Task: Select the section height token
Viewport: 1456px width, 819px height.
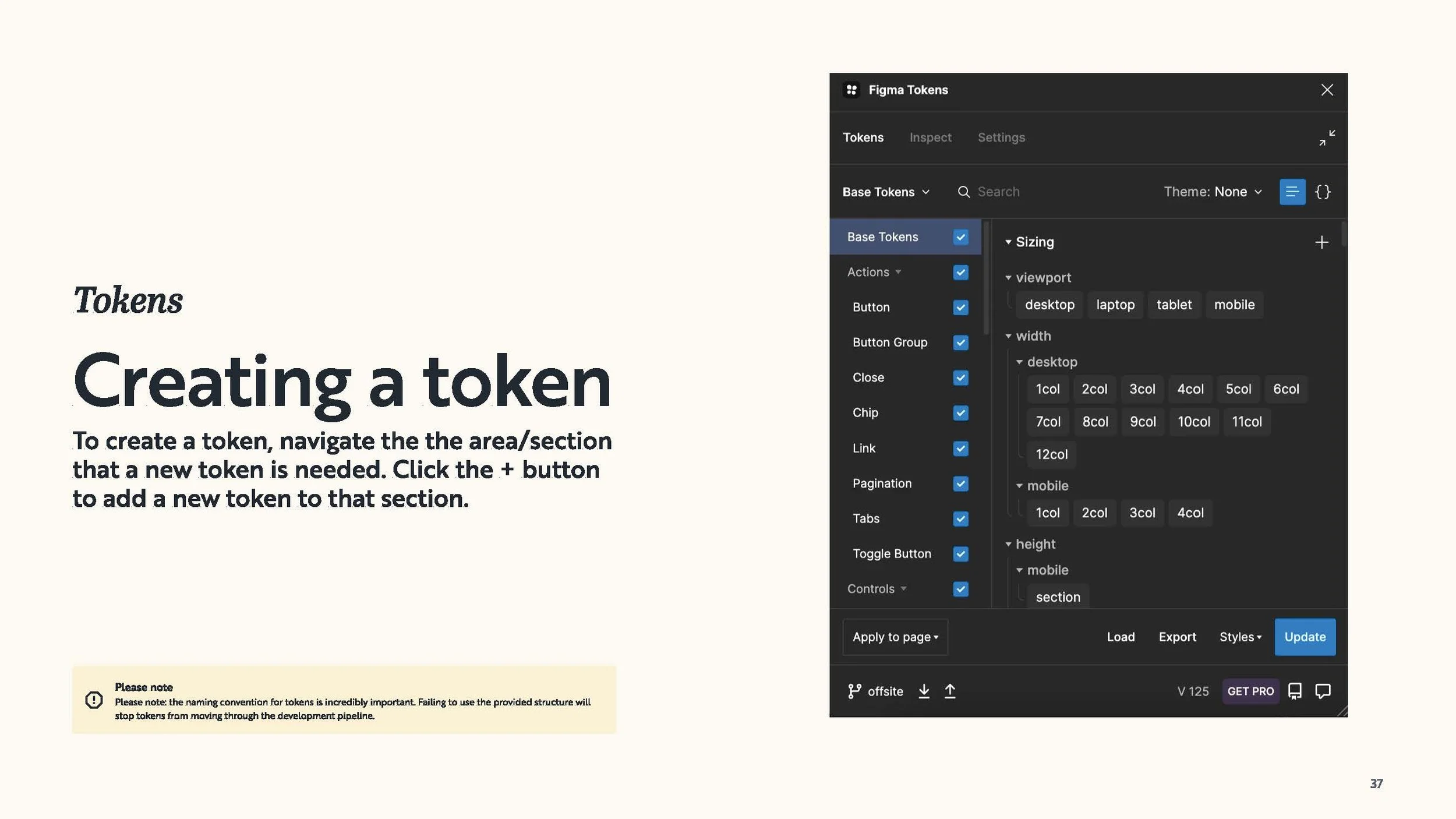Action: click(x=1058, y=597)
